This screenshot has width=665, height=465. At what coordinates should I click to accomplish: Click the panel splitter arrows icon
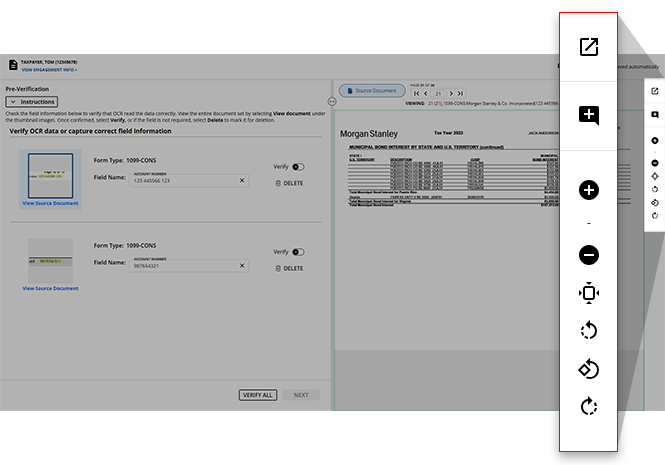[332, 101]
